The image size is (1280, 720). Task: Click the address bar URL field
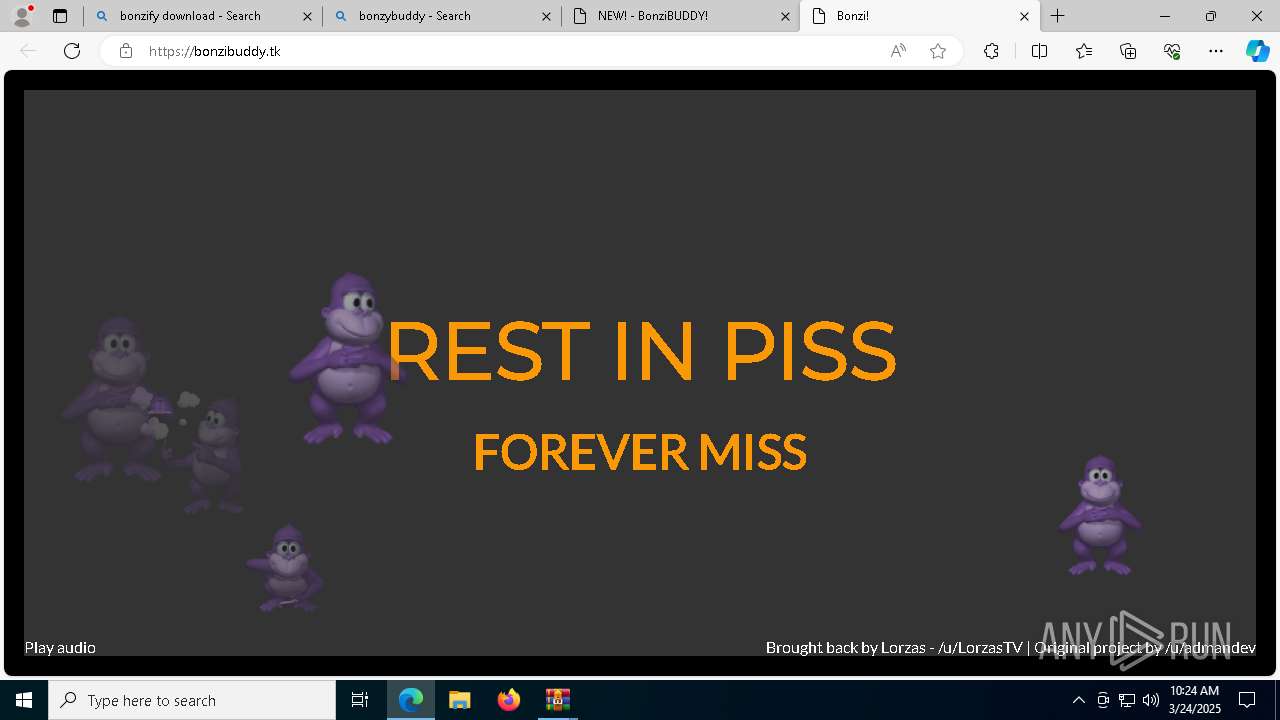pos(531,51)
